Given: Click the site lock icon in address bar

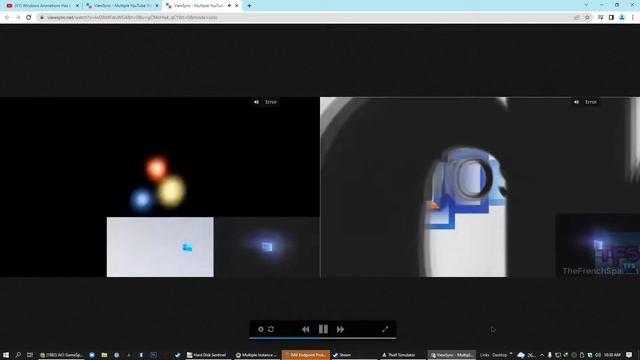Looking at the screenshot, I should click(x=42, y=18).
